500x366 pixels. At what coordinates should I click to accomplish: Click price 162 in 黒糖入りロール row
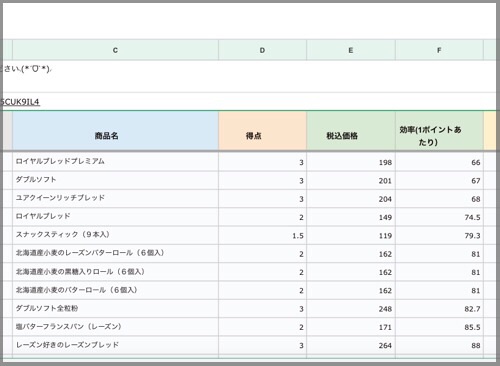tap(351, 272)
